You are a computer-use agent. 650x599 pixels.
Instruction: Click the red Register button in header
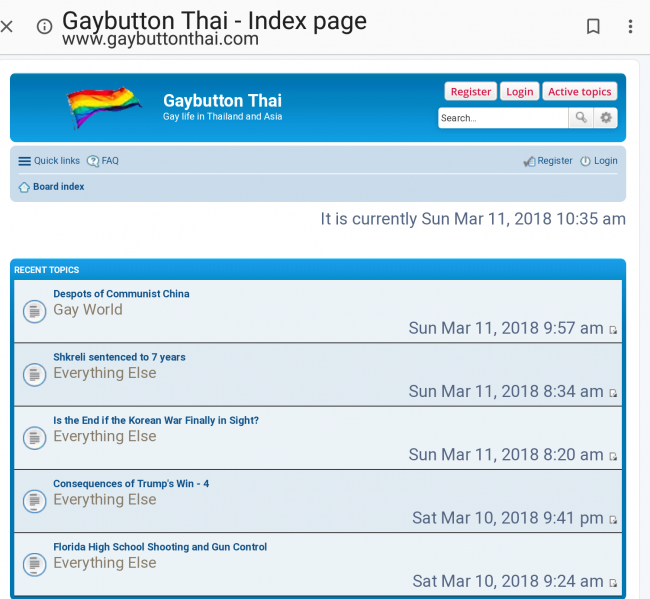[471, 92]
